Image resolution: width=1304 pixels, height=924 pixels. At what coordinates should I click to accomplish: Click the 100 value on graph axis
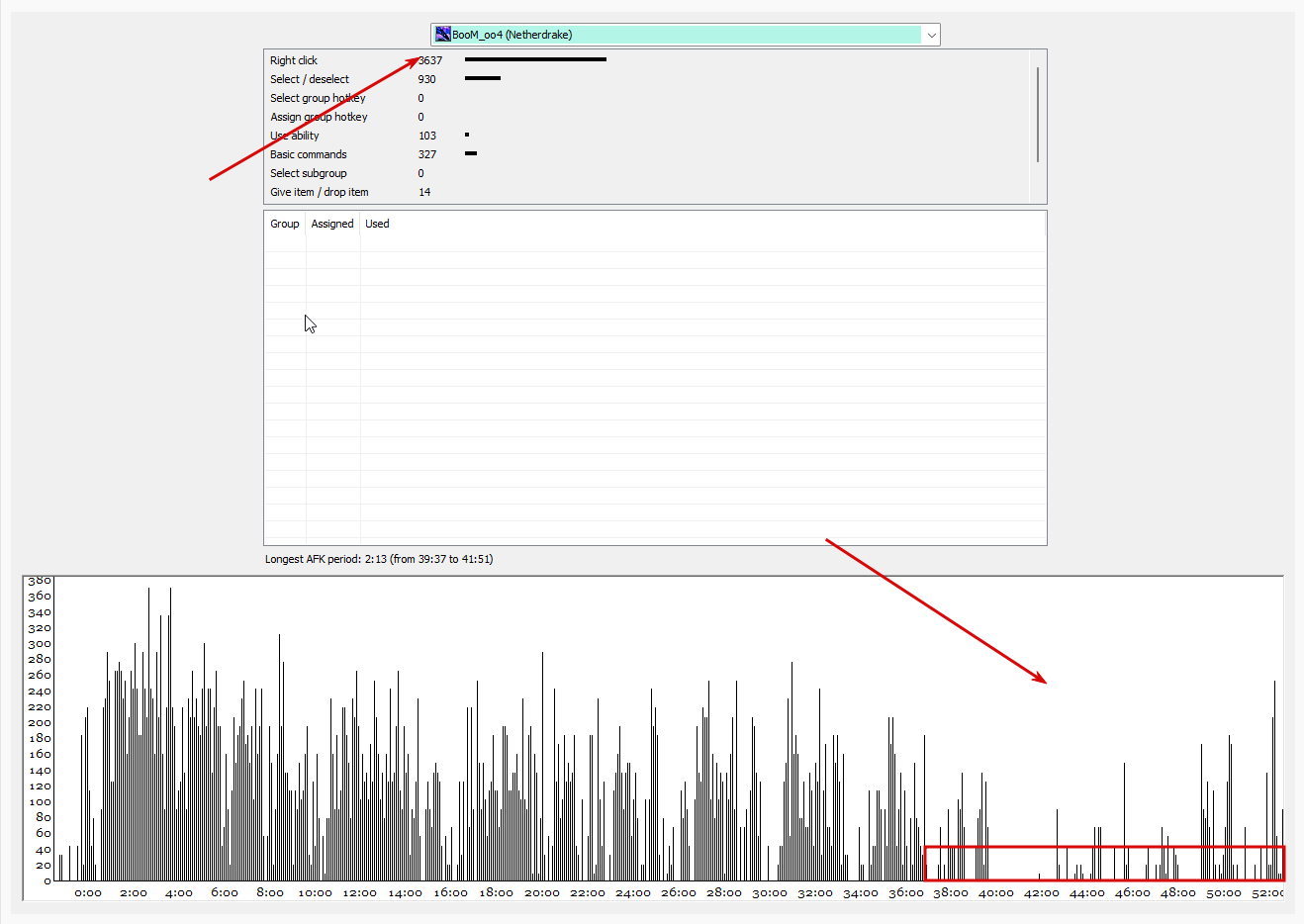coord(40,802)
